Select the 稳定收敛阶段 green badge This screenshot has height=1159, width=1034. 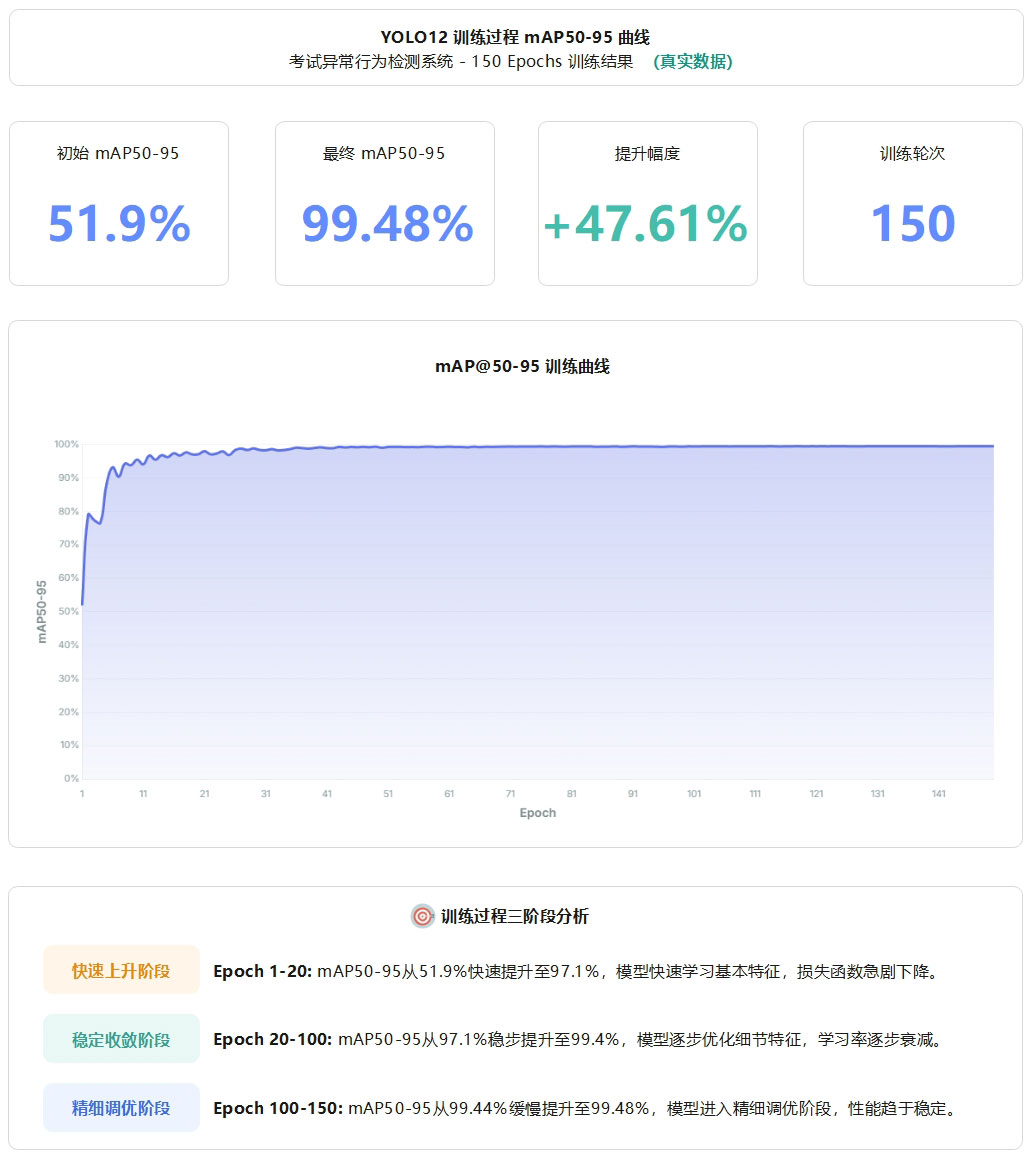click(x=121, y=1040)
